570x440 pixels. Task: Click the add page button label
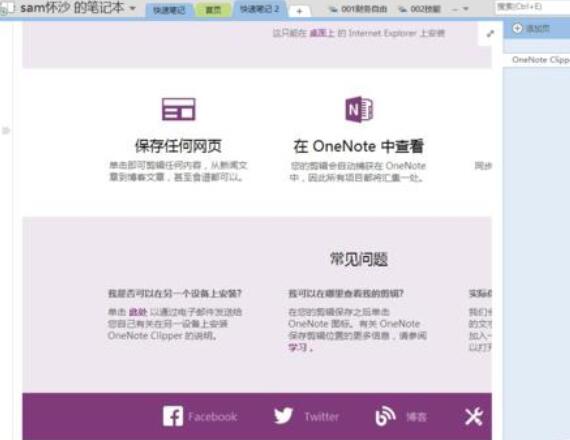coord(538,29)
